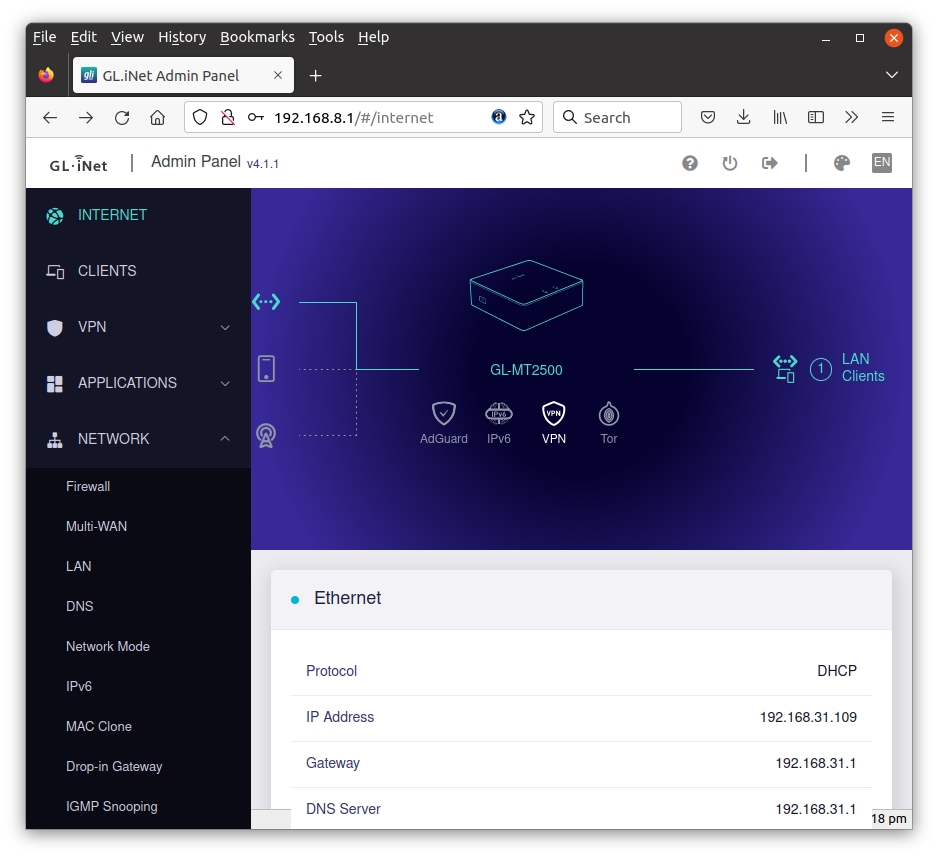
Task: Open the History menu
Action: 182,37
